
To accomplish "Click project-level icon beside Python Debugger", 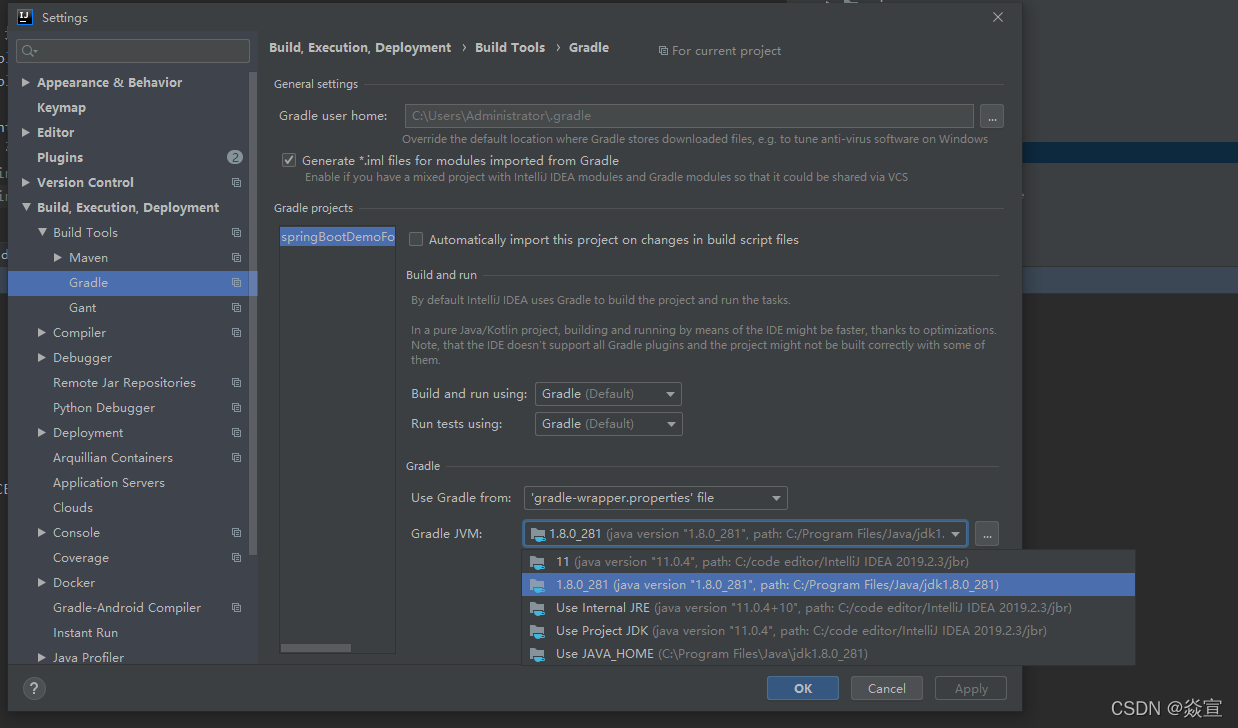I will click(237, 408).
